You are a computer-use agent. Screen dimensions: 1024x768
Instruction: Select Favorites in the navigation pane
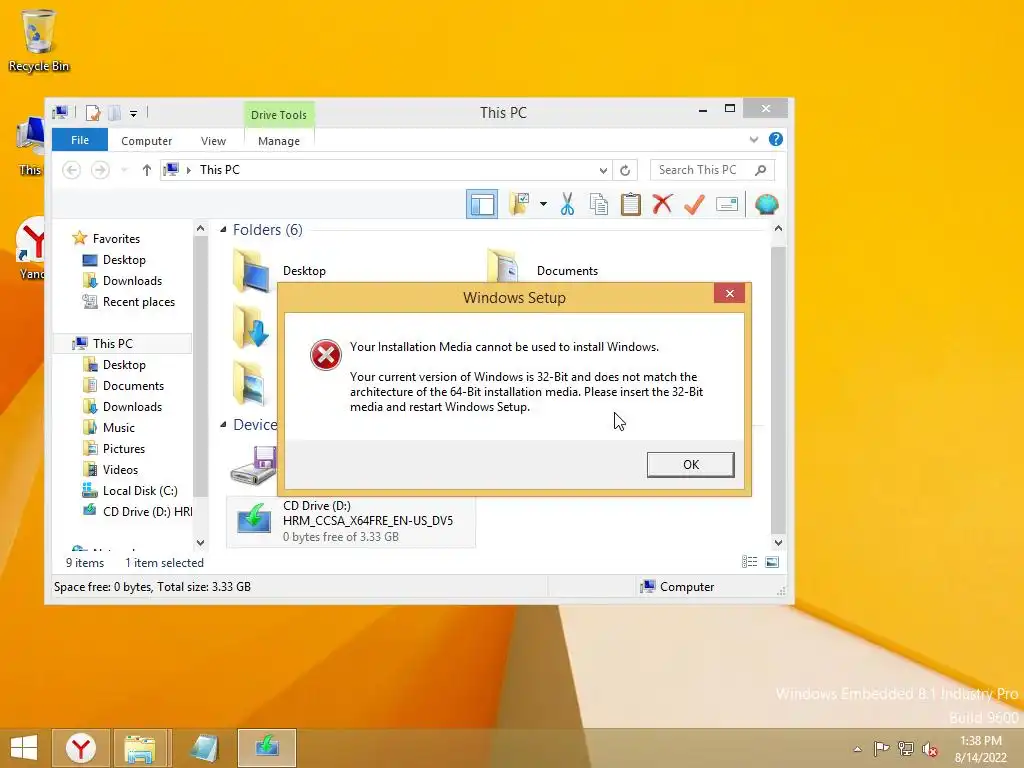click(x=116, y=238)
